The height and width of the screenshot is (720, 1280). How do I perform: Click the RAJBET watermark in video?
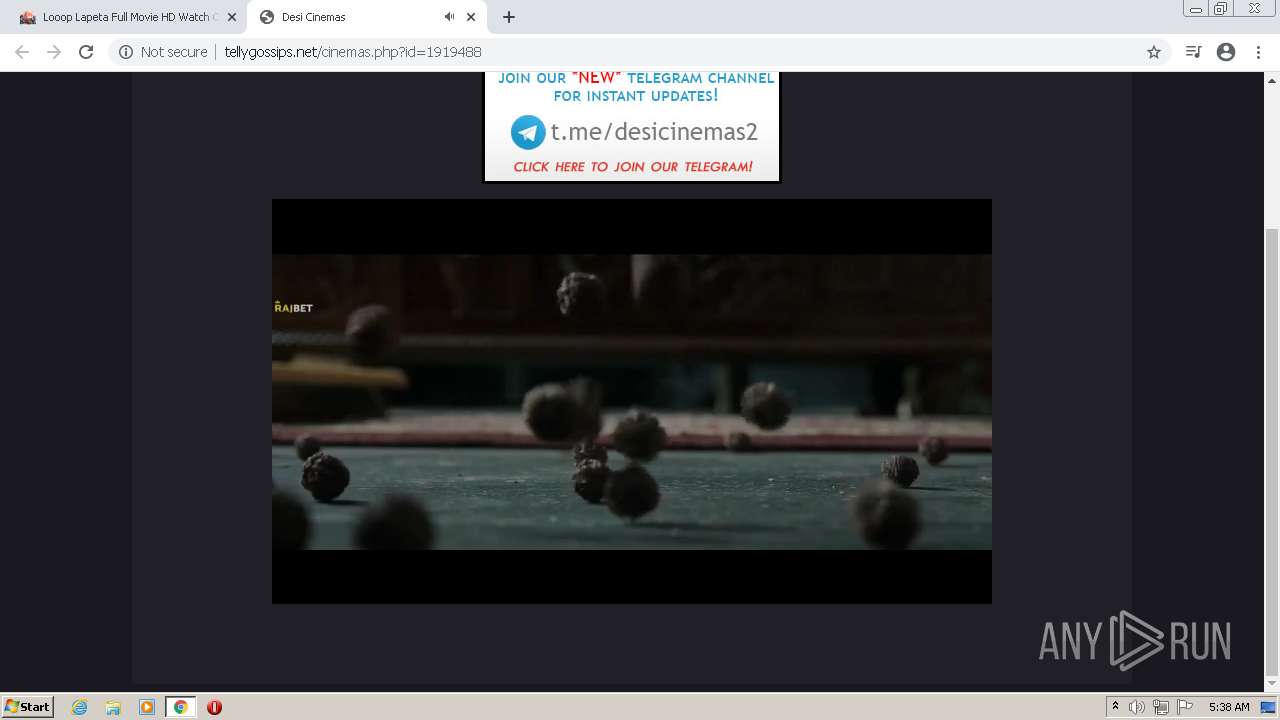pos(293,307)
